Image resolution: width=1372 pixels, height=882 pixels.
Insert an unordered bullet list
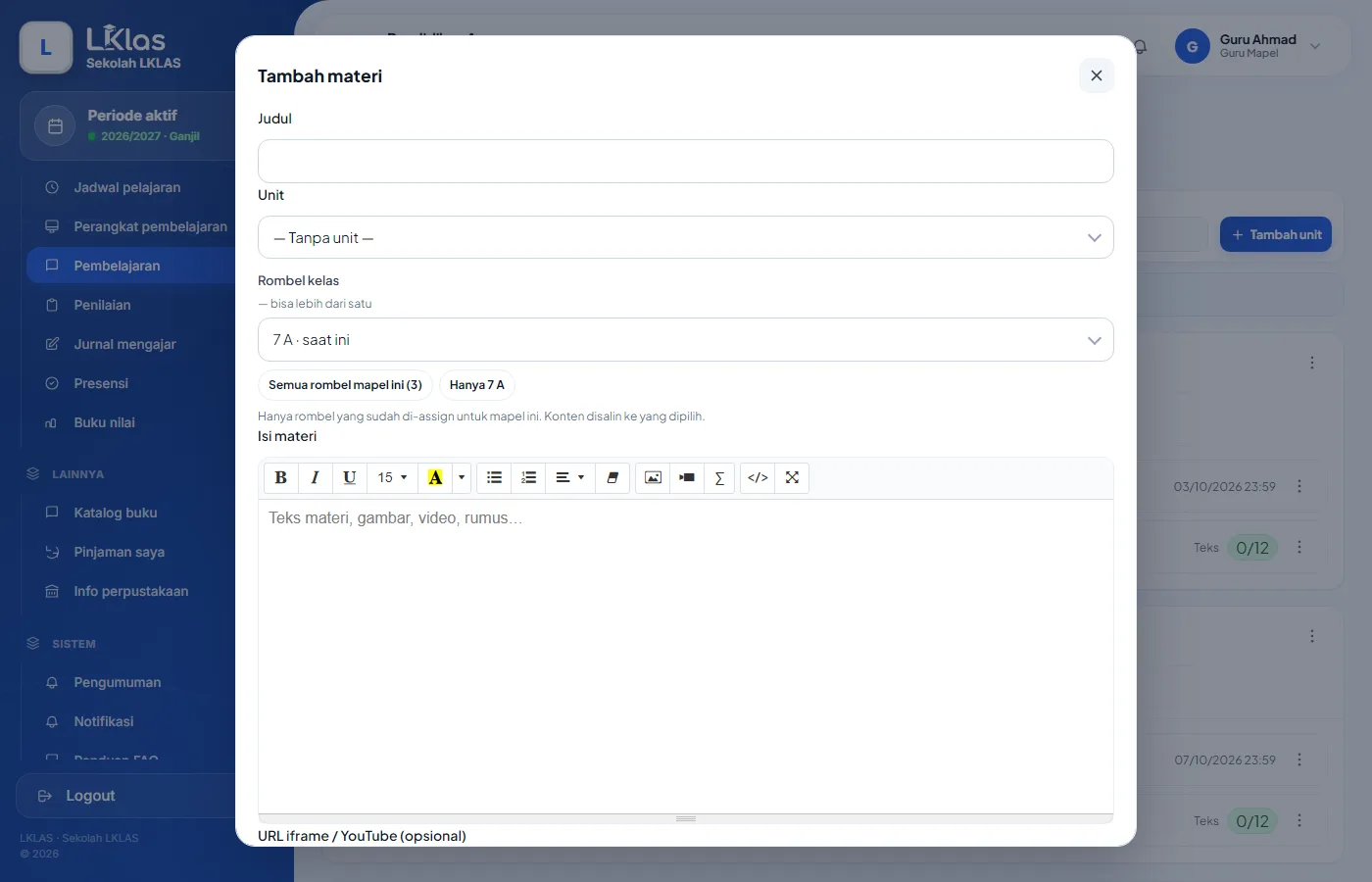click(494, 478)
